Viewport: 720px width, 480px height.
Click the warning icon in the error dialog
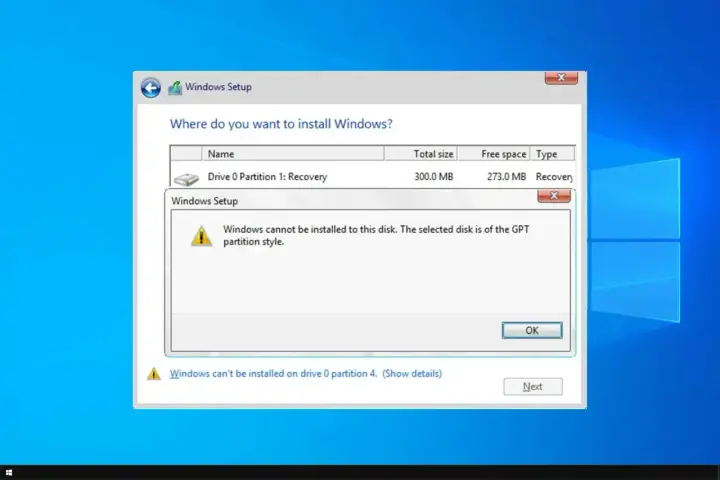(201, 236)
